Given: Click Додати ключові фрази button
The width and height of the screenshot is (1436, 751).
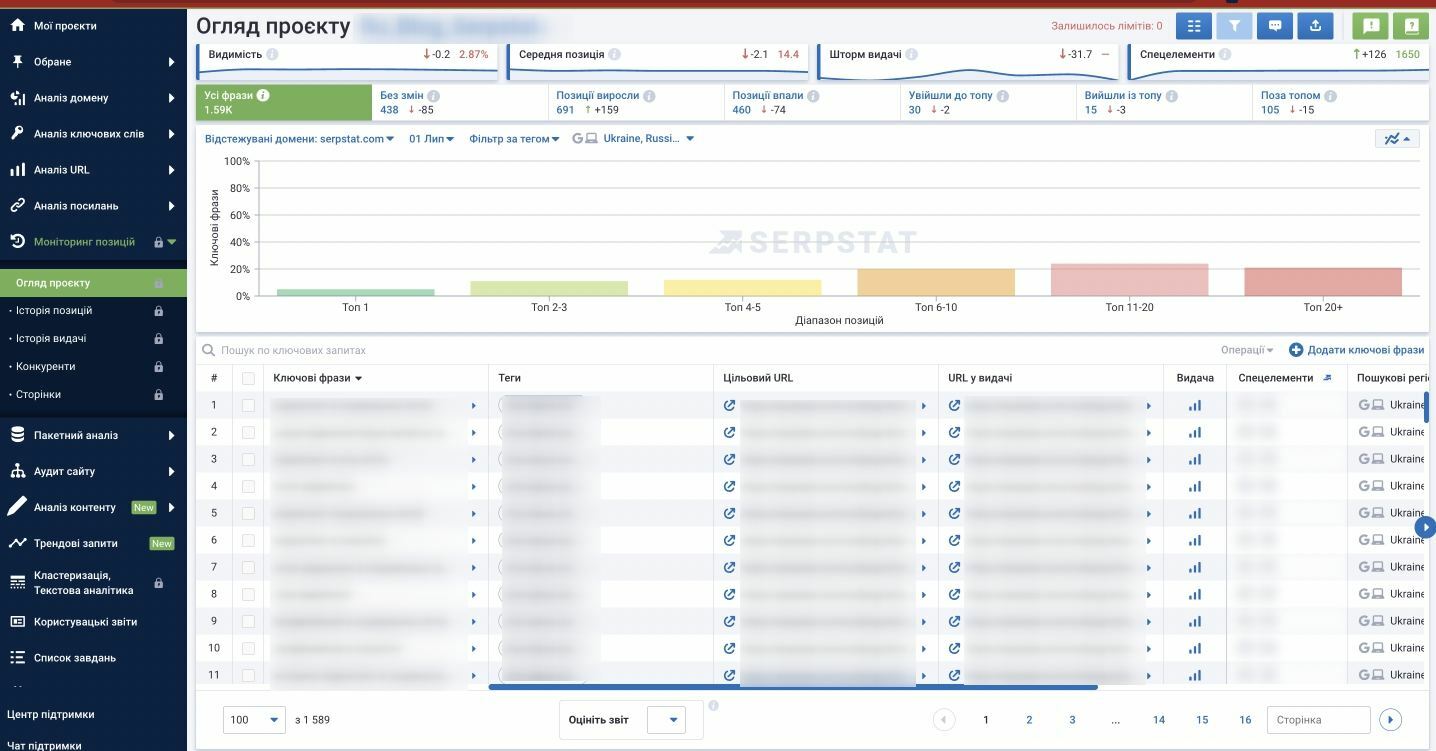Looking at the screenshot, I should [1356, 350].
